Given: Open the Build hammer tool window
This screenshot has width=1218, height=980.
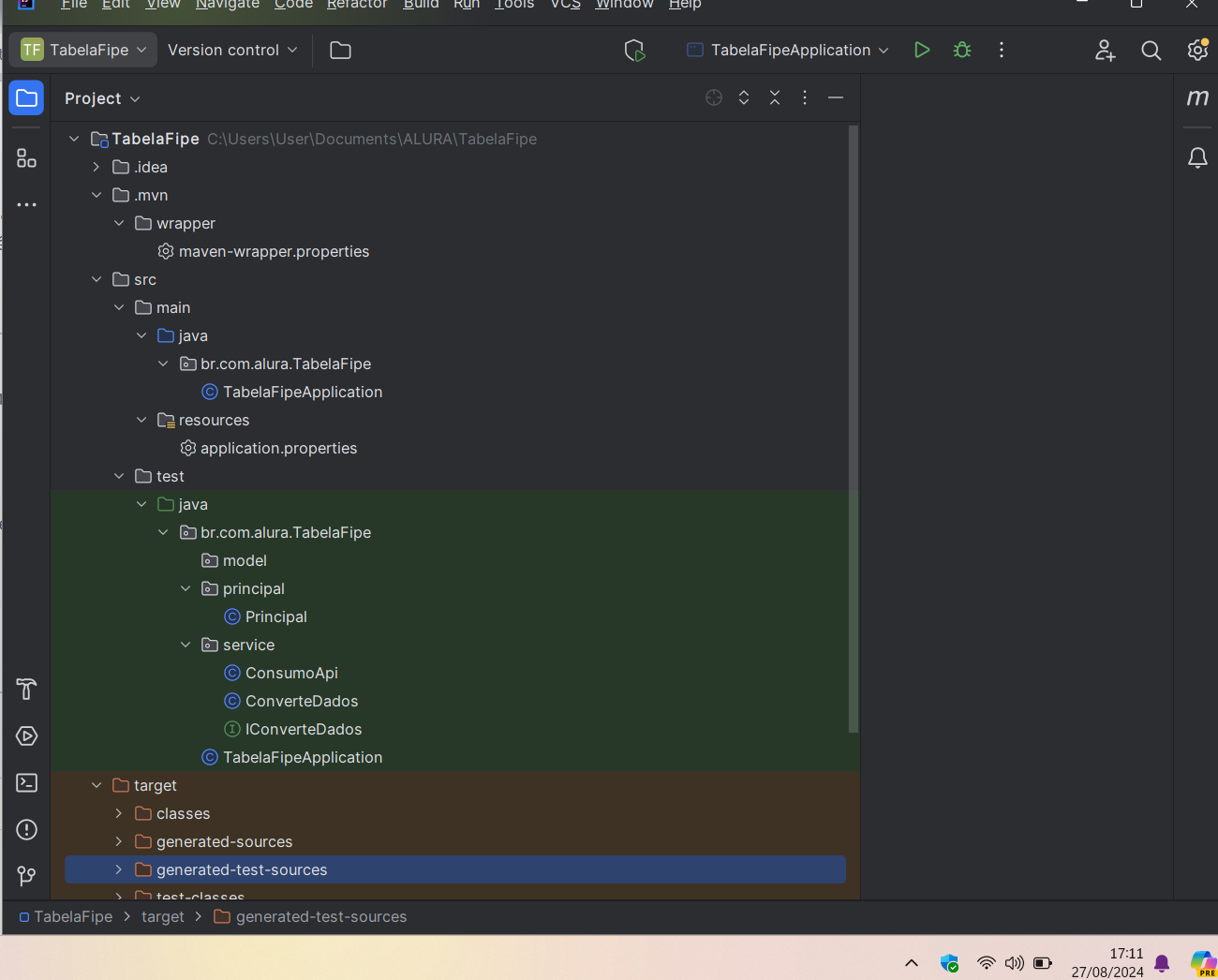Looking at the screenshot, I should pyautogui.click(x=26, y=690).
